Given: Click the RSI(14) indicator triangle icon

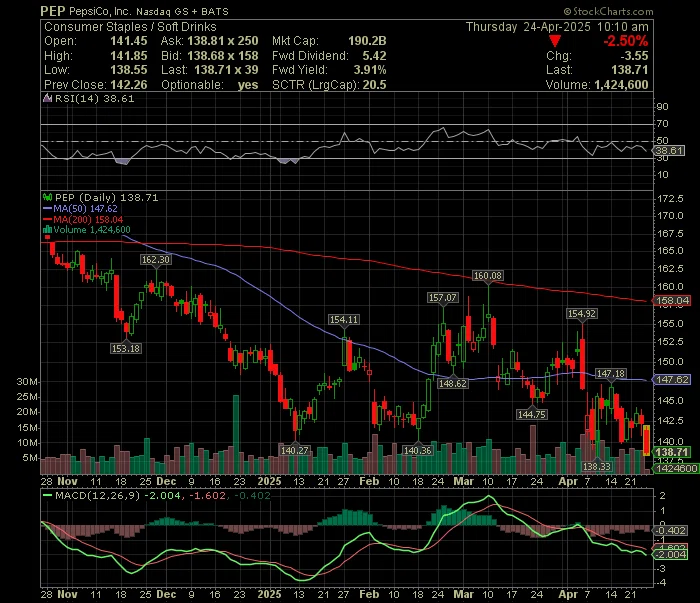Looking at the screenshot, I should pos(47,98).
